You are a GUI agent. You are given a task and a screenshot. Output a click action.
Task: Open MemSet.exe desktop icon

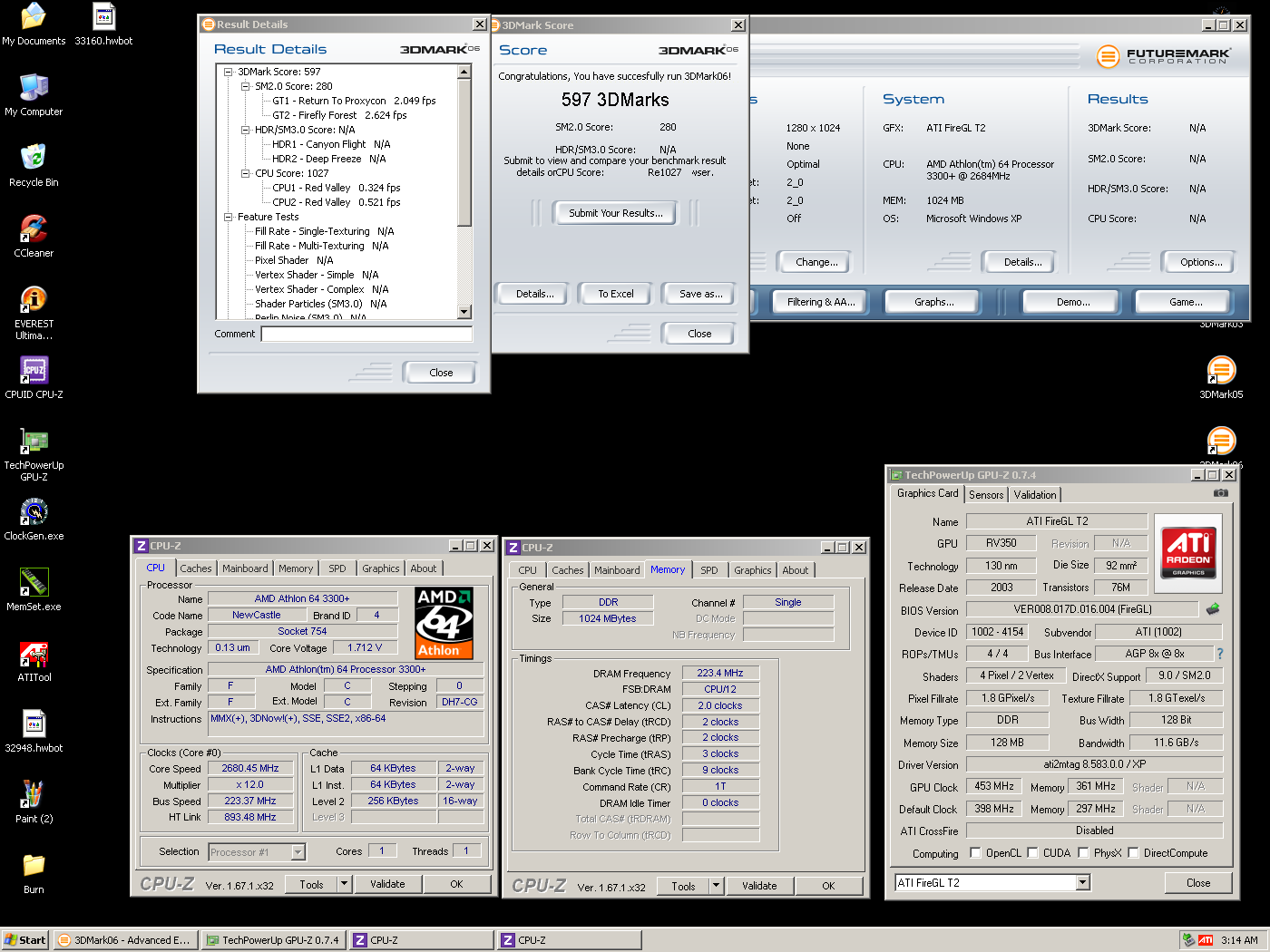click(x=34, y=590)
